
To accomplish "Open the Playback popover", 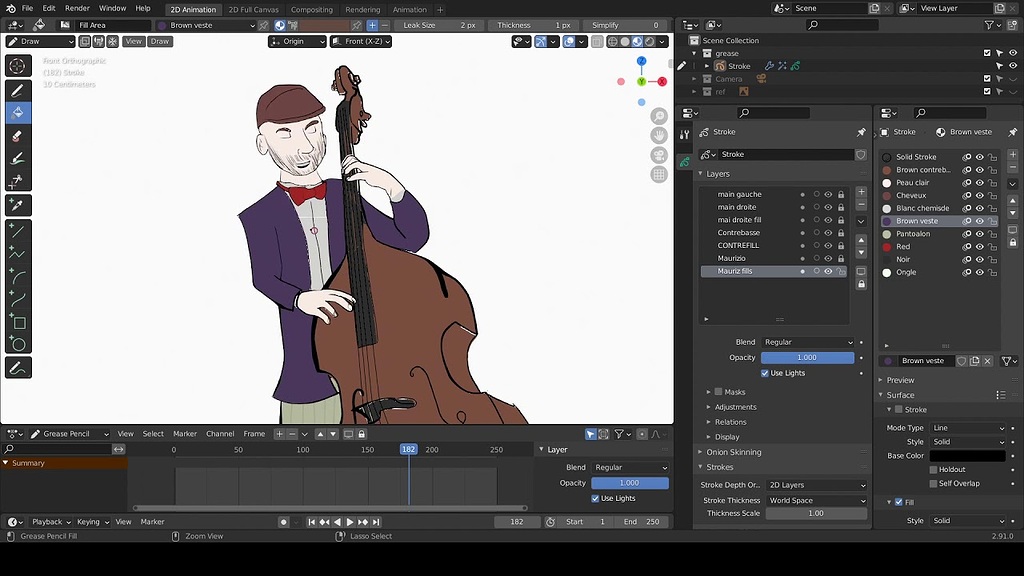I will pyautogui.click(x=51, y=522).
